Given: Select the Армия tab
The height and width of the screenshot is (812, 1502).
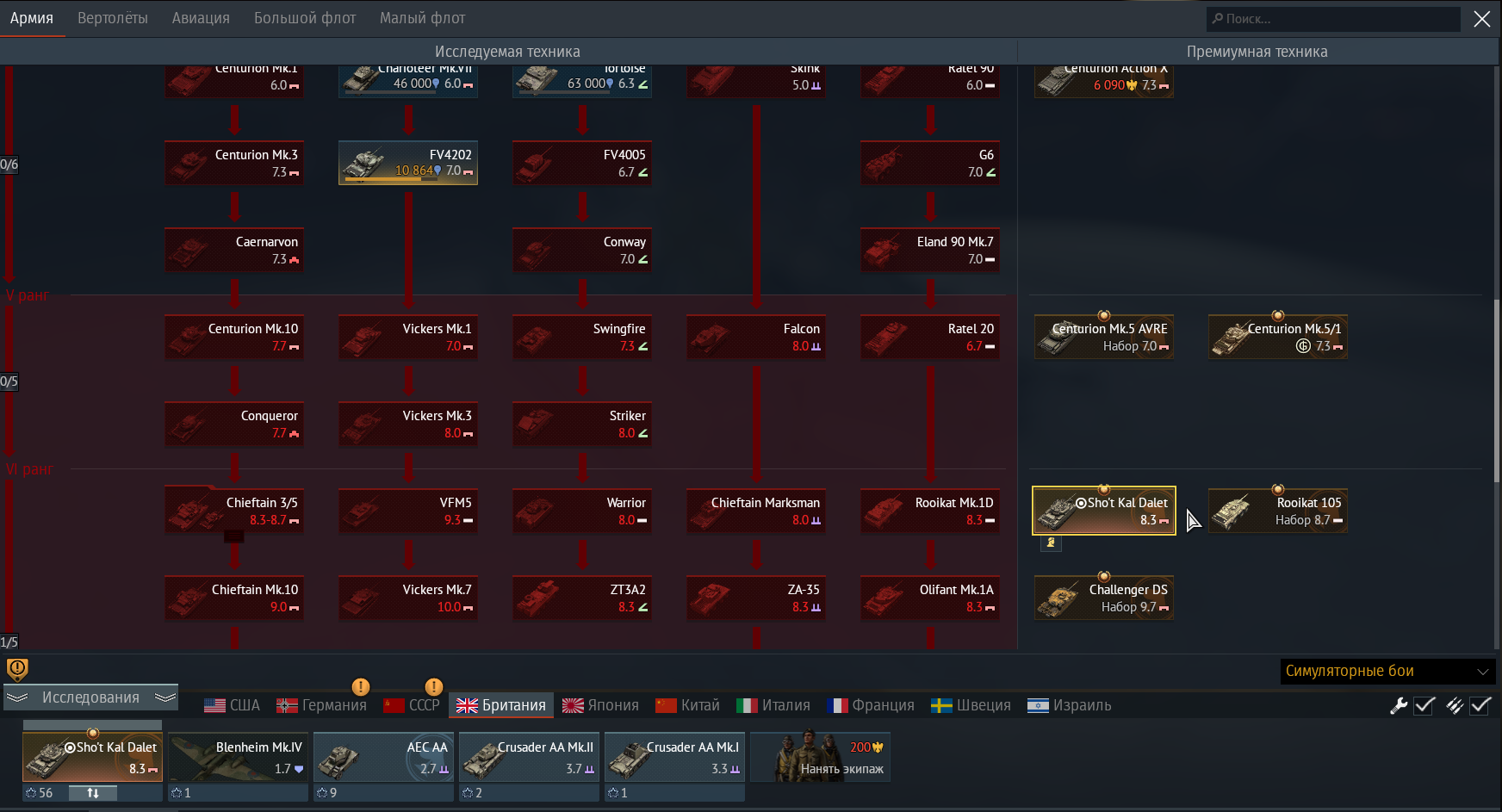Looking at the screenshot, I should [32, 18].
